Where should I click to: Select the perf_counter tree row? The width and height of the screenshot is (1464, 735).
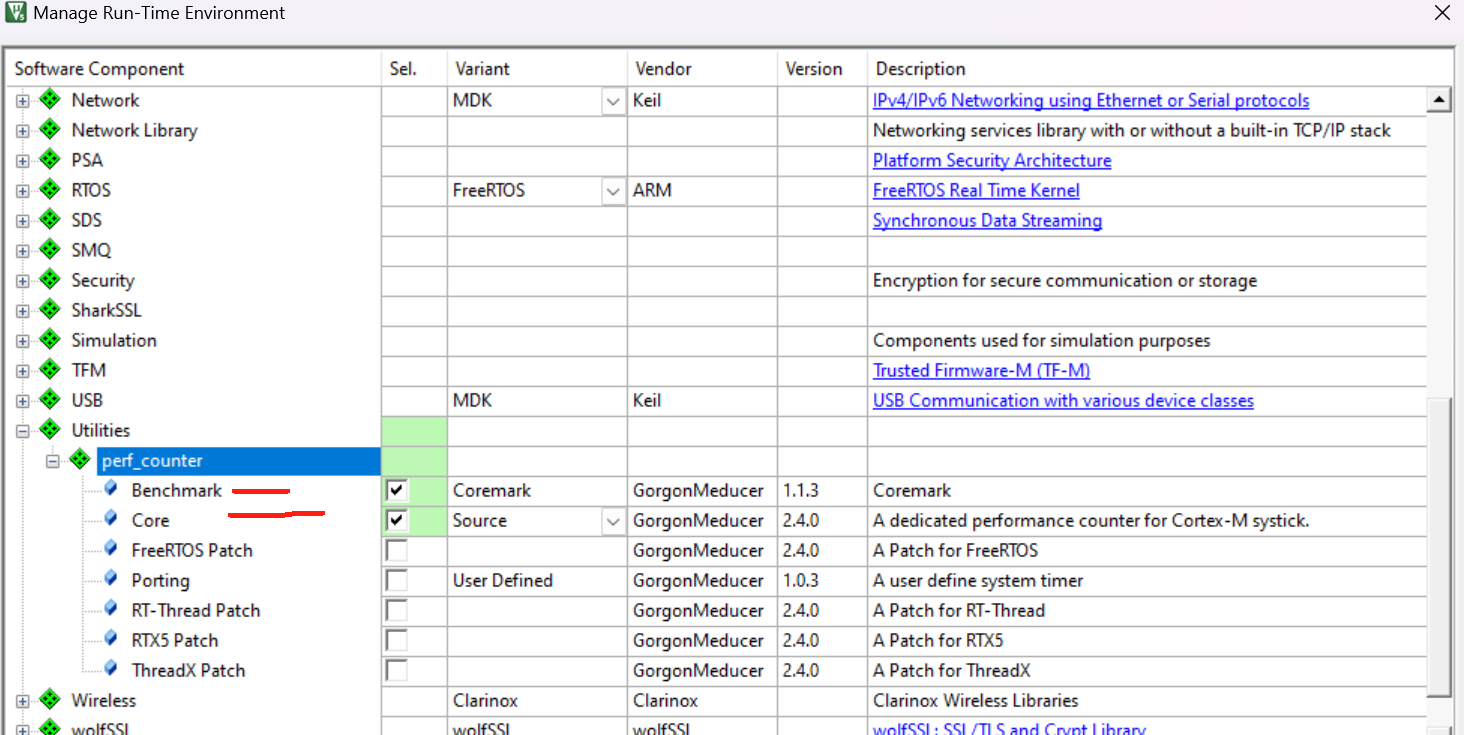click(x=239, y=461)
